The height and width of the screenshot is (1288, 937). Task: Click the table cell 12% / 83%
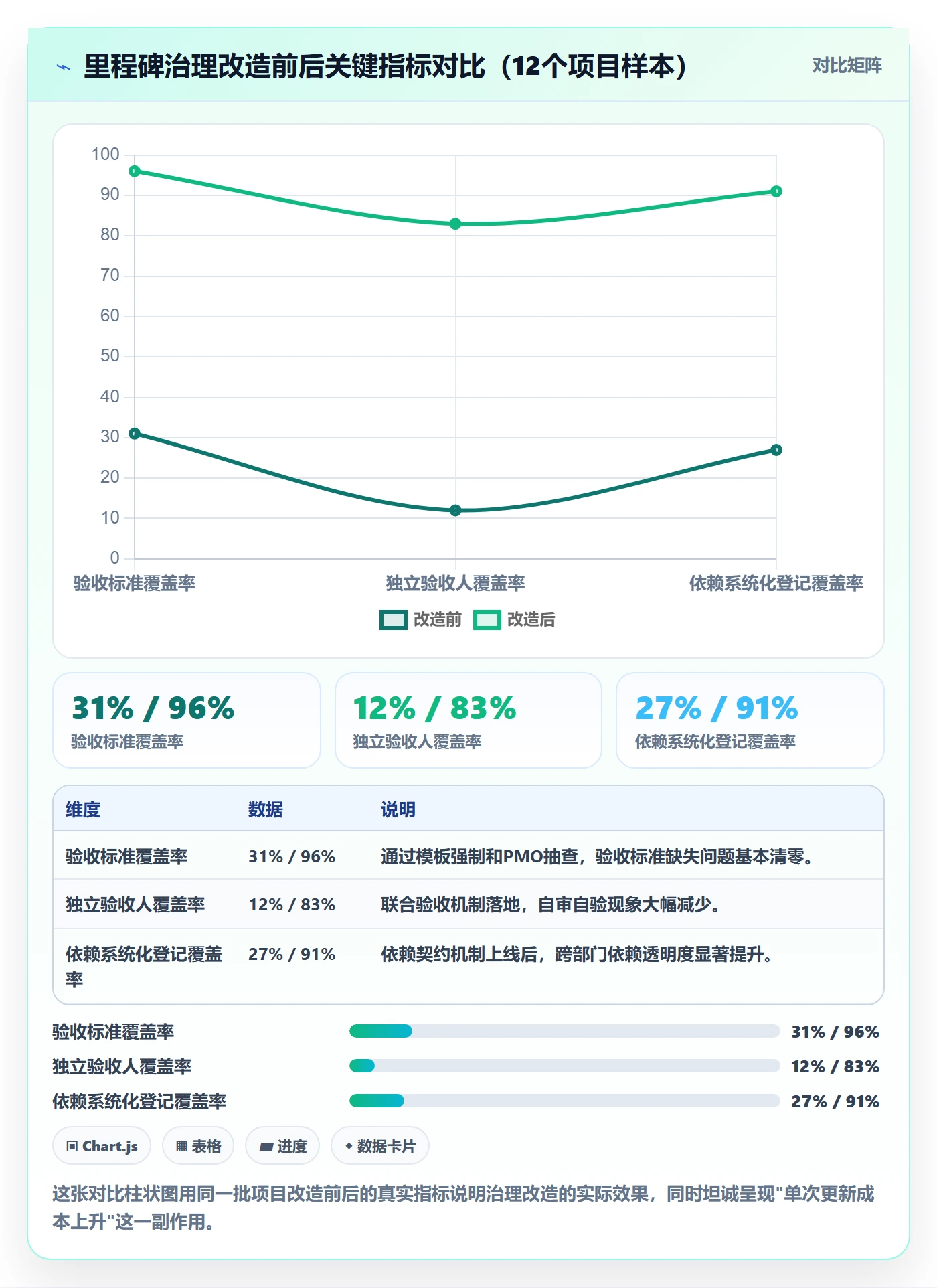point(292,904)
